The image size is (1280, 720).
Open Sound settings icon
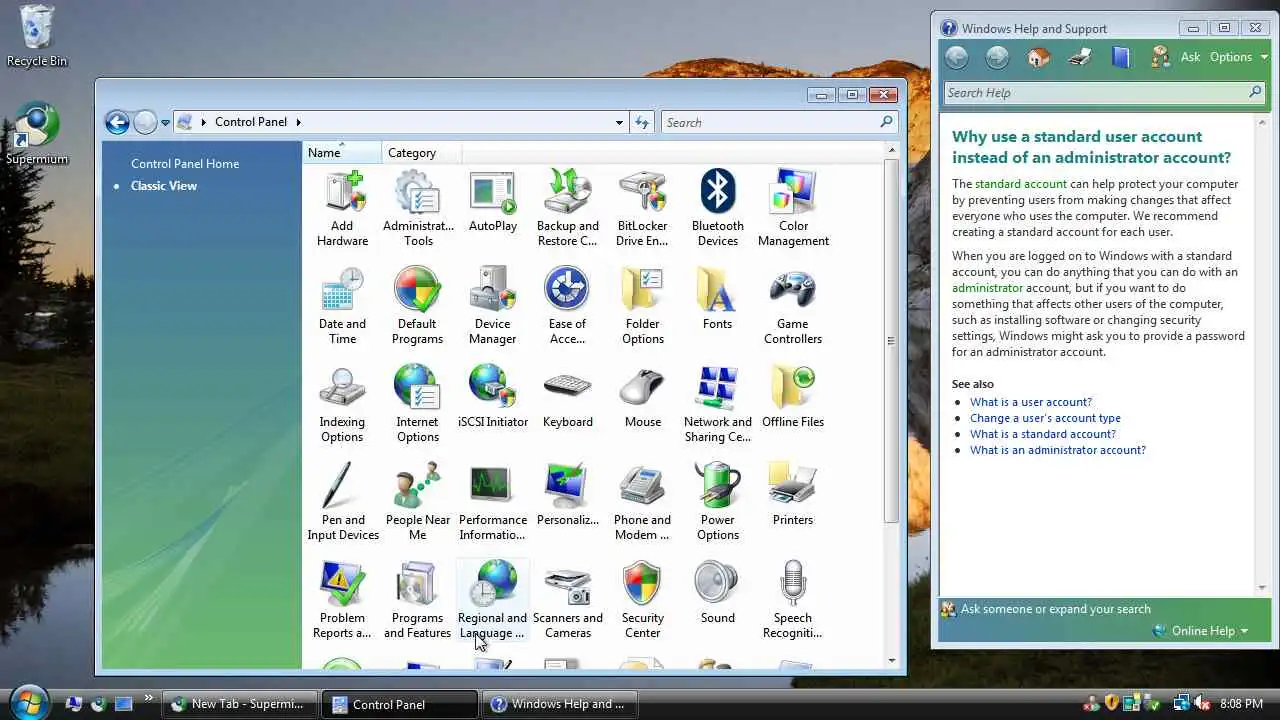point(718,593)
